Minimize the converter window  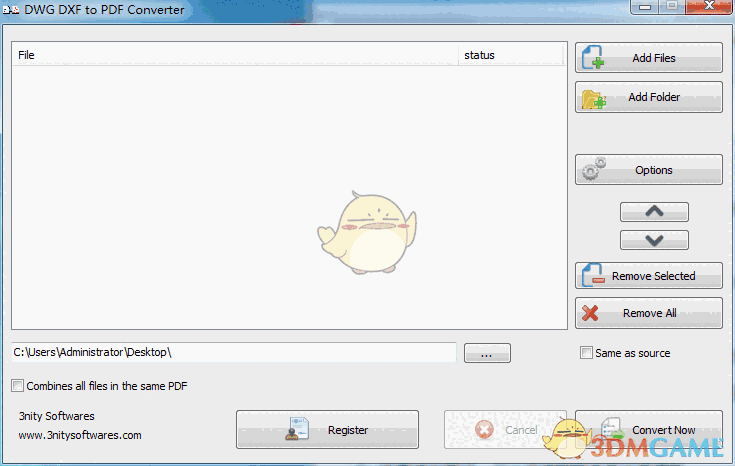coord(645,7)
